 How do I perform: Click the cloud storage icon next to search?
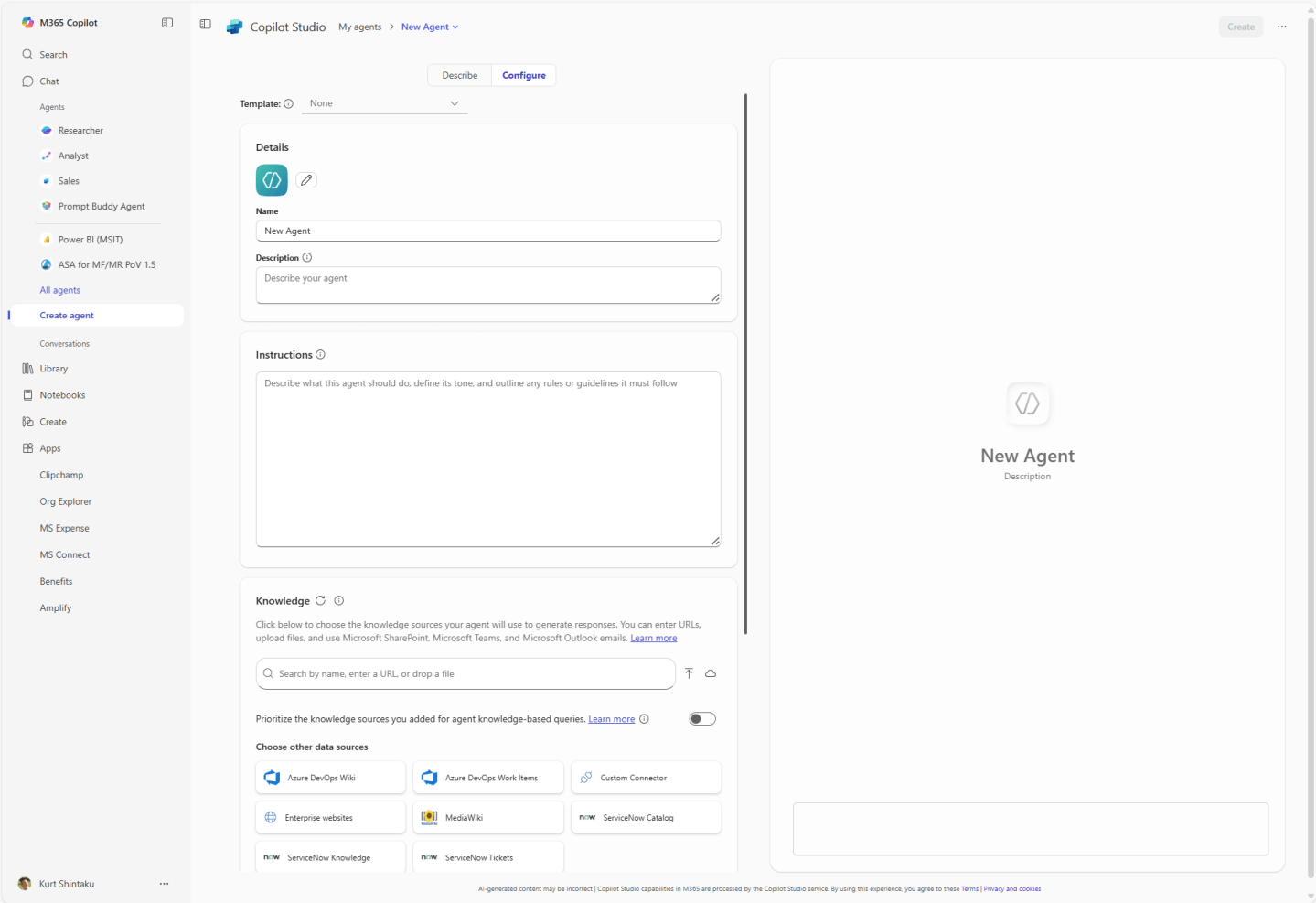pyautogui.click(x=711, y=673)
